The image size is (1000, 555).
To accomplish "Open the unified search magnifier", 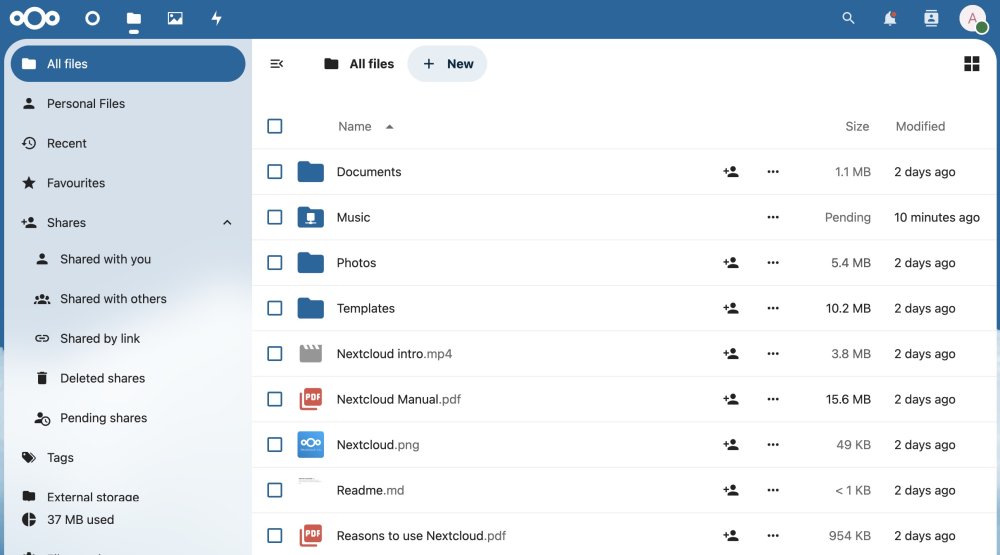I will tap(848, 18).
